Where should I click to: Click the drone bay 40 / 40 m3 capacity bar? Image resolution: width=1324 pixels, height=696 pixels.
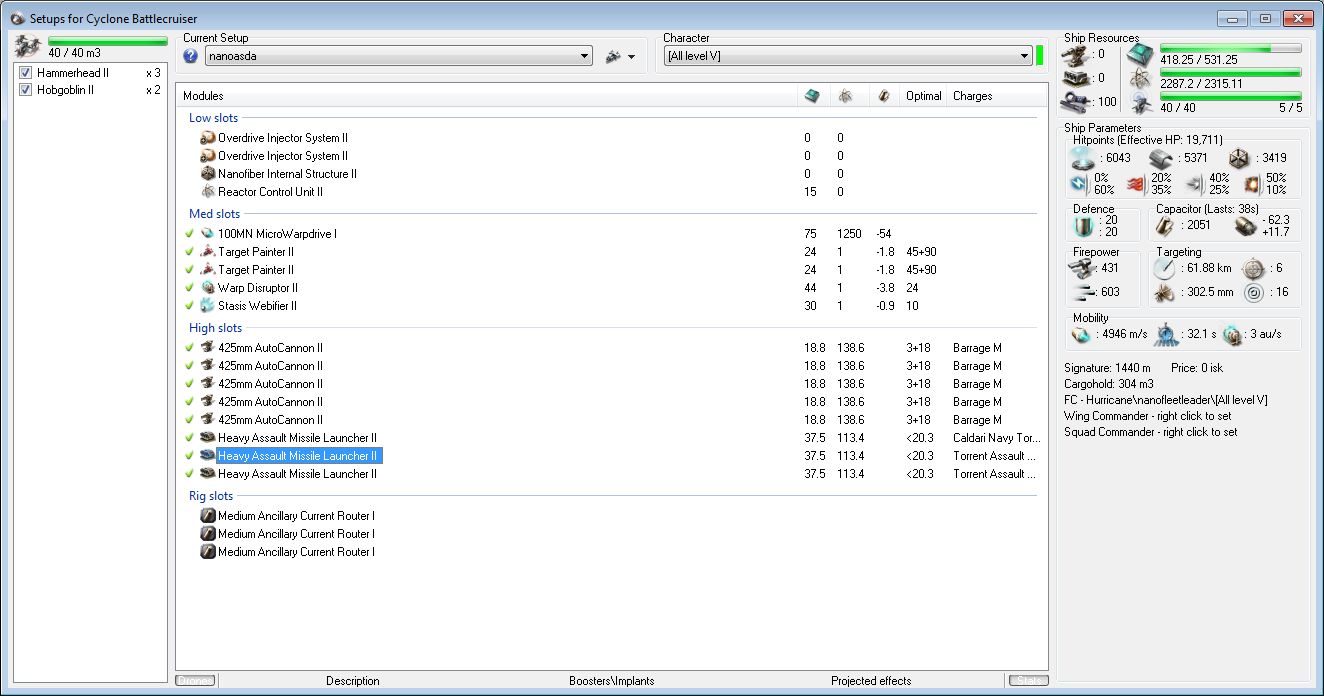click(107, 42)
